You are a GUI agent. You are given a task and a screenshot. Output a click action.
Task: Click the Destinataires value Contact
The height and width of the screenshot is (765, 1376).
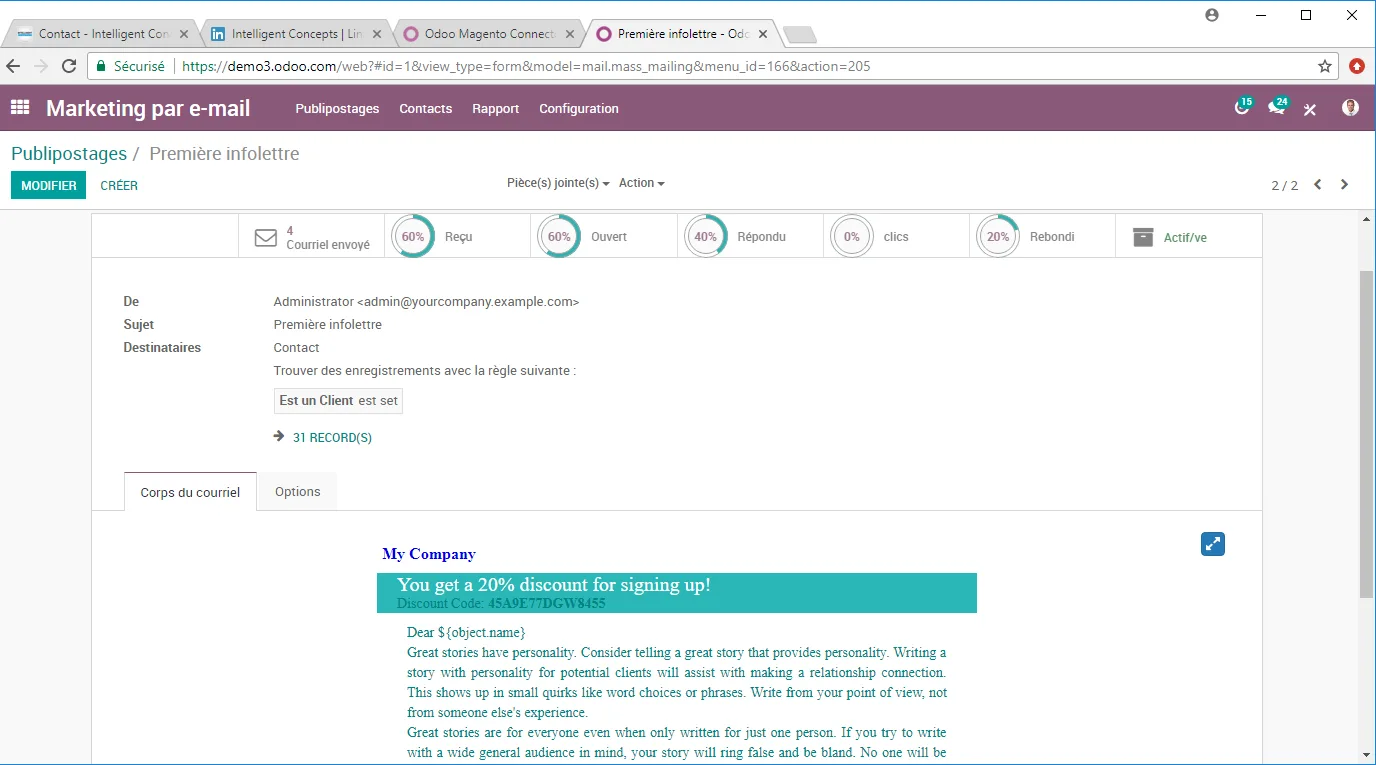[x=296, y=348]
